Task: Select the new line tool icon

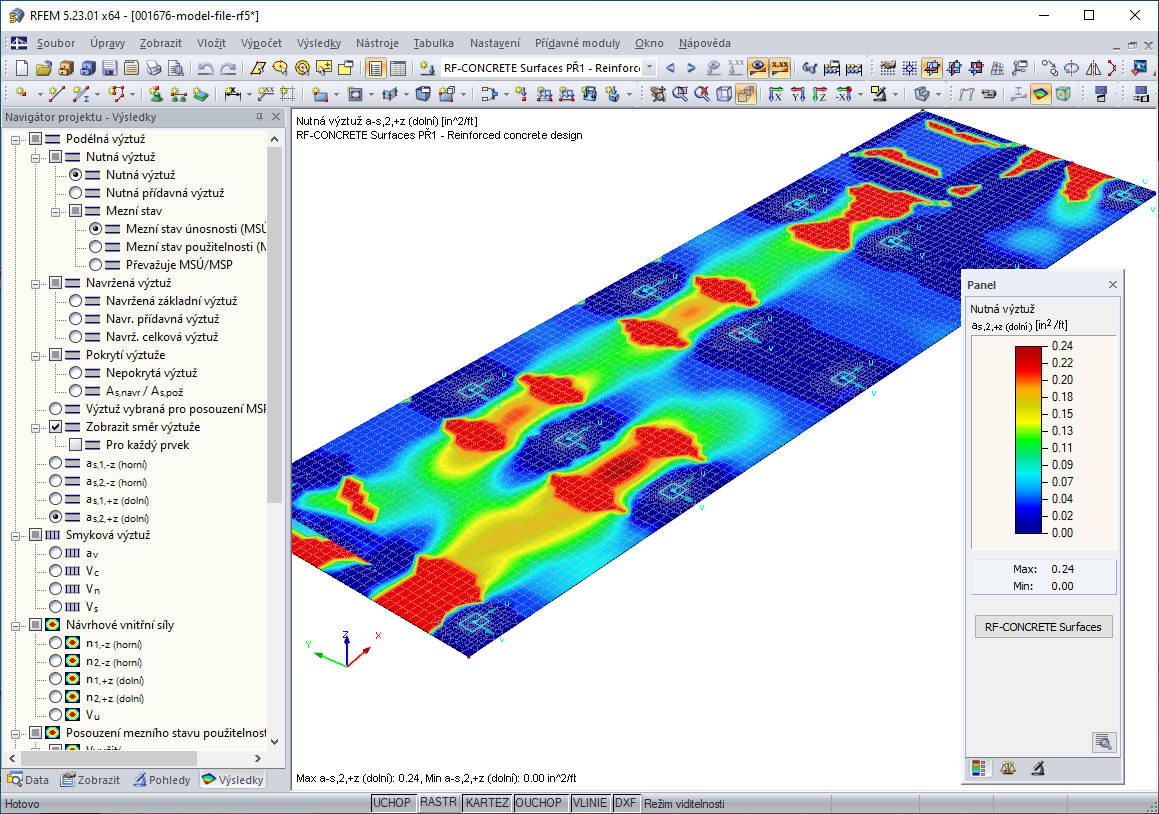Action: (x=56, y=94)
